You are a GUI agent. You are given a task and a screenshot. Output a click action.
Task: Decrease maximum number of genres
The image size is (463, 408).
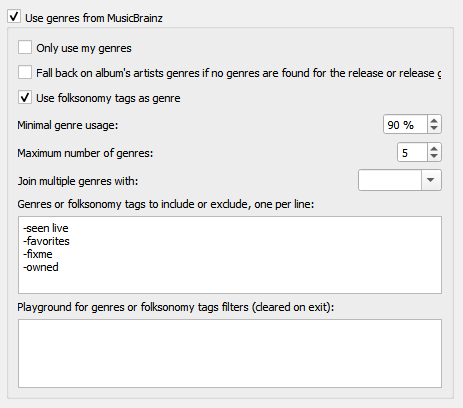point(434,156)
